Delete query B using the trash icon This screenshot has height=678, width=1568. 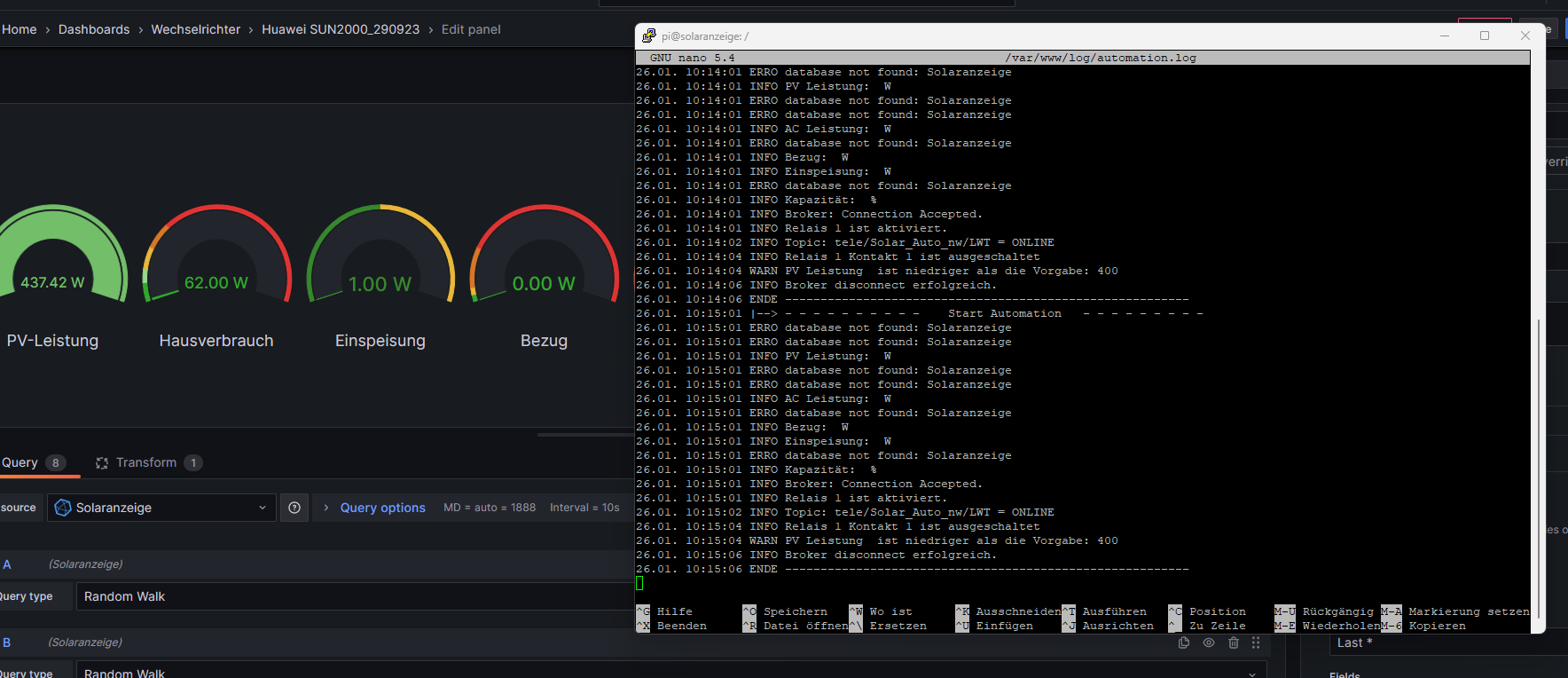pyautogui.click(x=1234, y=643)
